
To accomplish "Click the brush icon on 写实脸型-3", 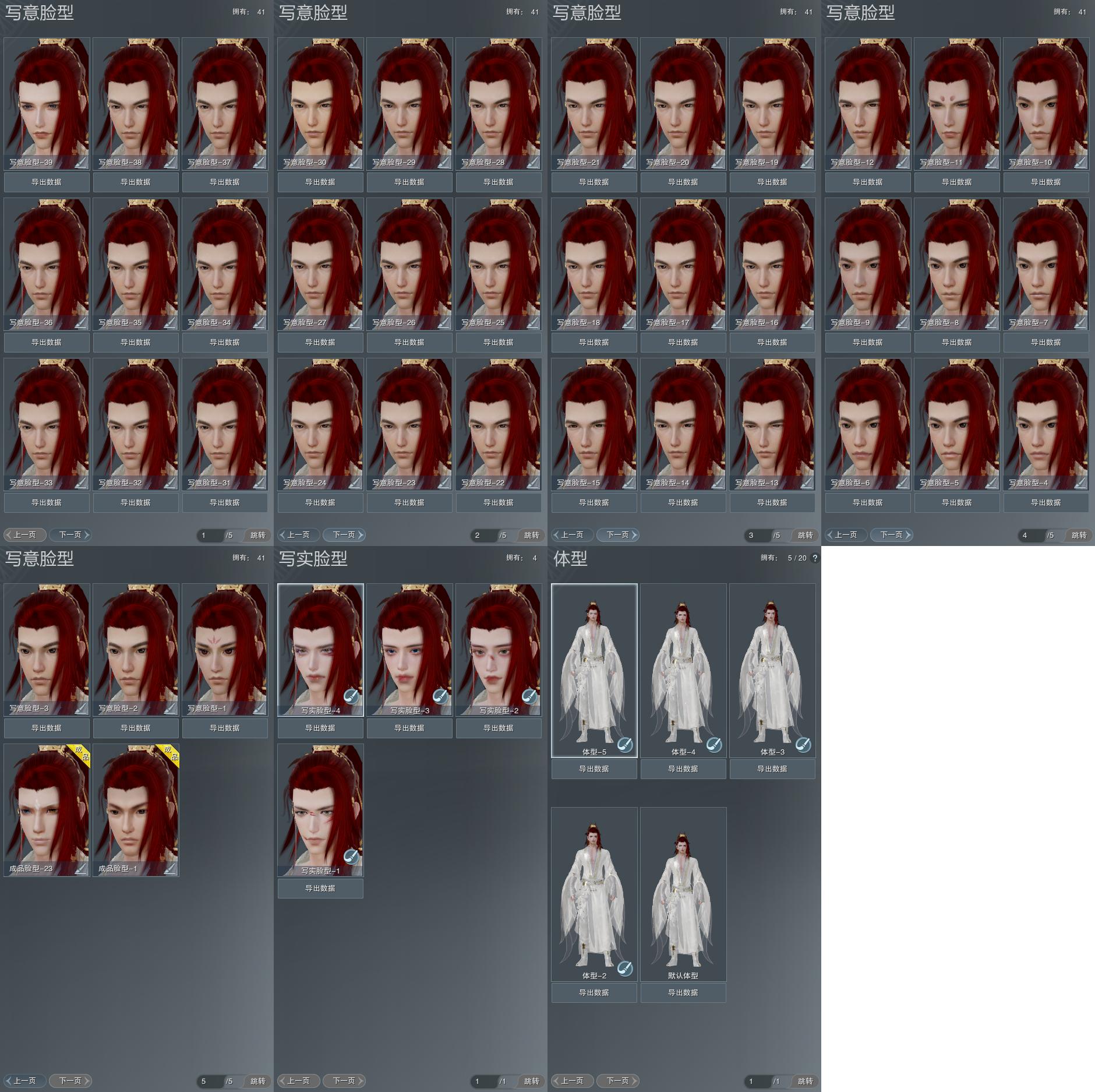I will click(440, 696).
